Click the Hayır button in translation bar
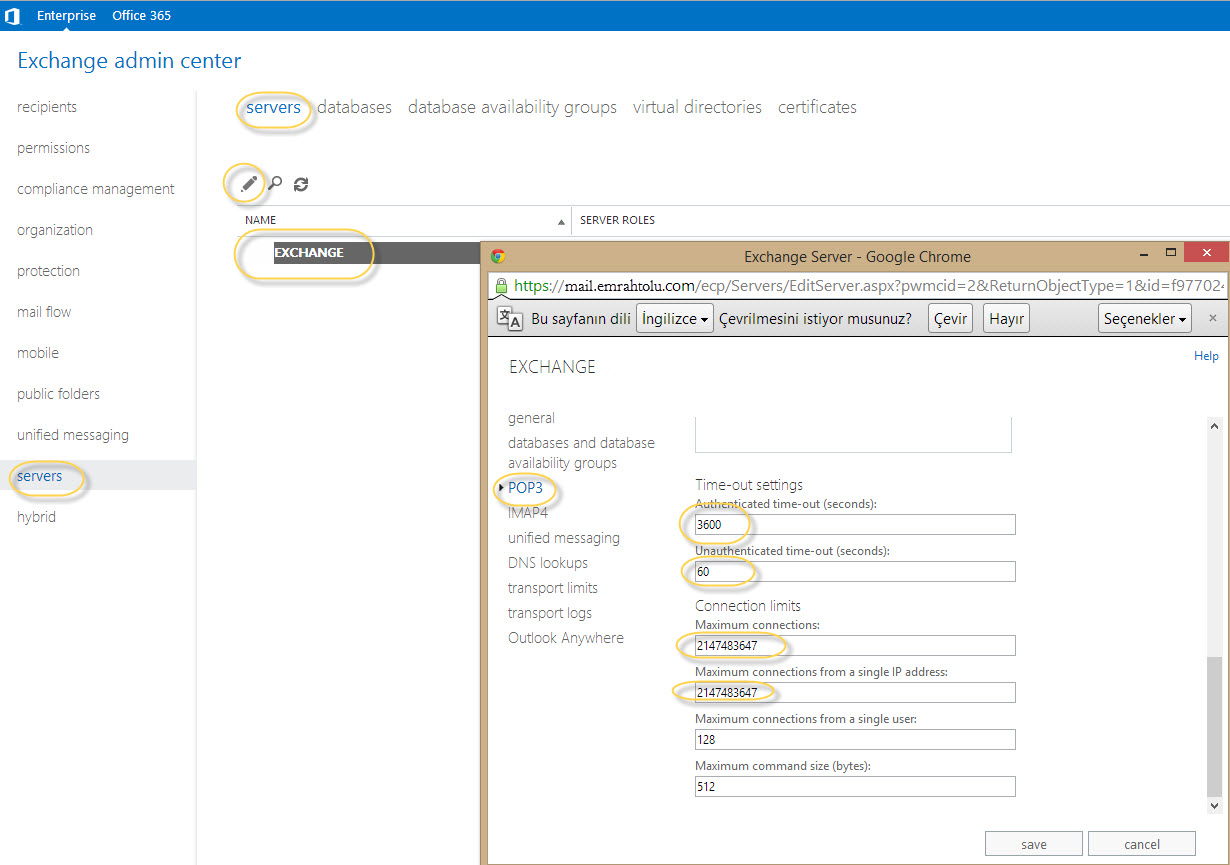 click(x=1005, y=319)
